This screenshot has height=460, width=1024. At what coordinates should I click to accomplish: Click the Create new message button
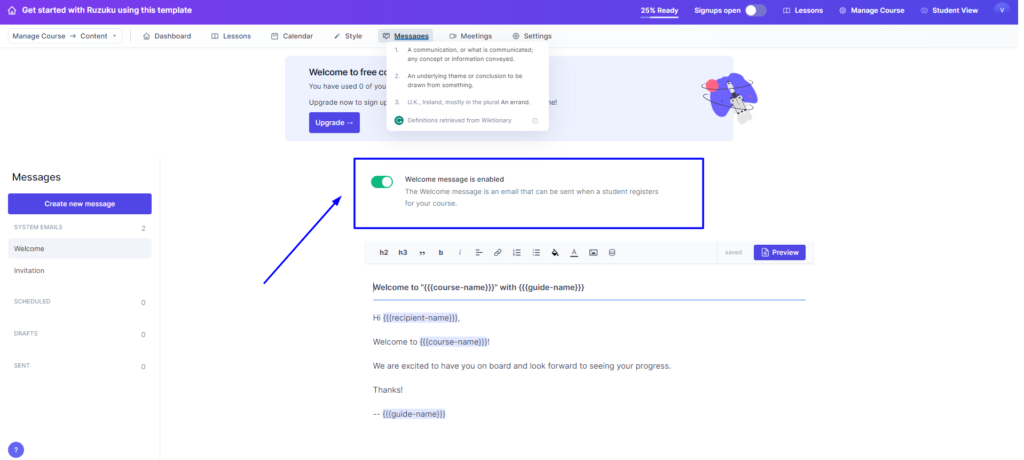click(x=80, y=204)
